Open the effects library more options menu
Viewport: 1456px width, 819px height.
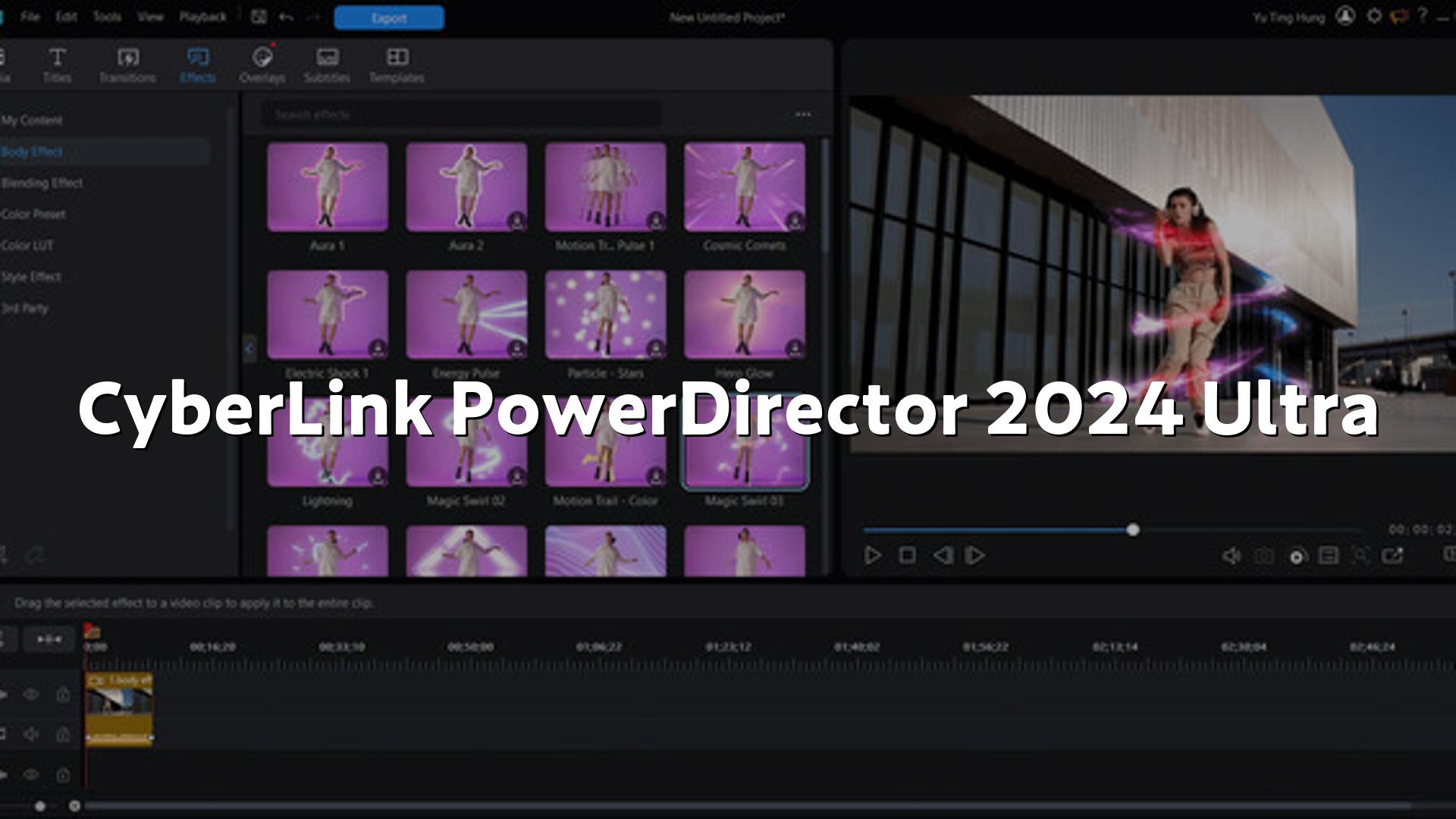click(803, 115)
